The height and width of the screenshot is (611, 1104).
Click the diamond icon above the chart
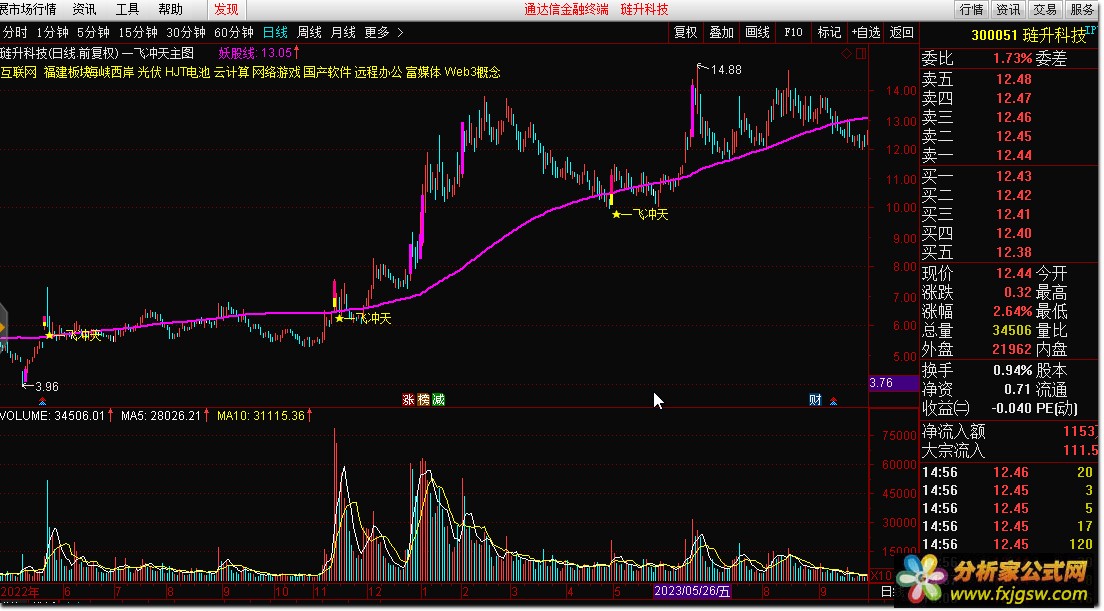point(846,53)
